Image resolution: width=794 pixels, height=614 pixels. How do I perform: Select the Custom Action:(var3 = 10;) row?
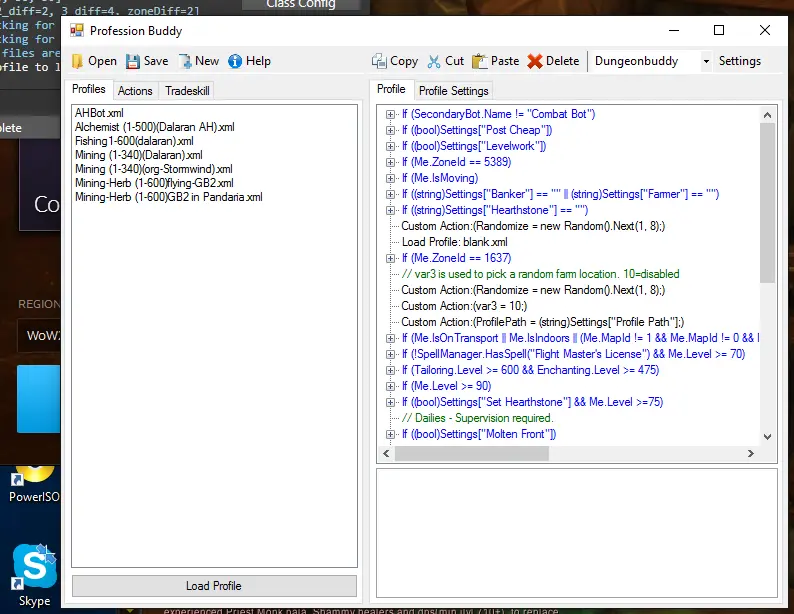click(x=464, y=306)
